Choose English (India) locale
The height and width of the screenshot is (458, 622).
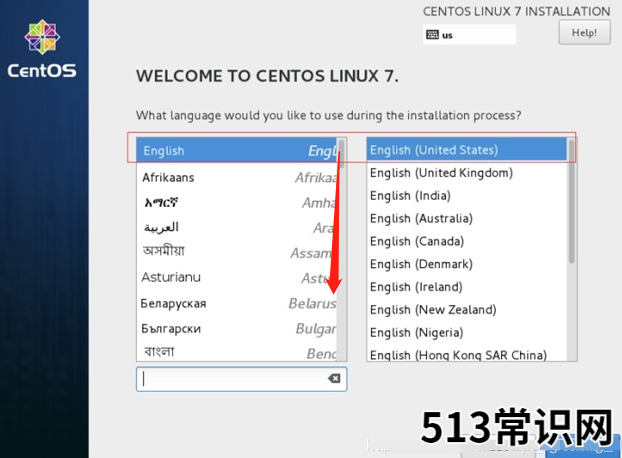click(x=467, y=195)
